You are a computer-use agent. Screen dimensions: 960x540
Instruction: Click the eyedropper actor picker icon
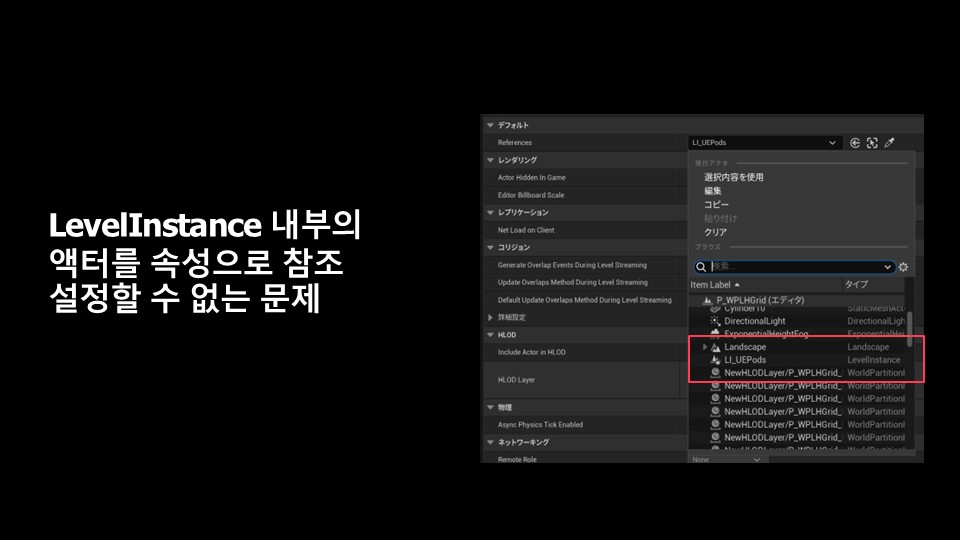(x=889, y=143)
